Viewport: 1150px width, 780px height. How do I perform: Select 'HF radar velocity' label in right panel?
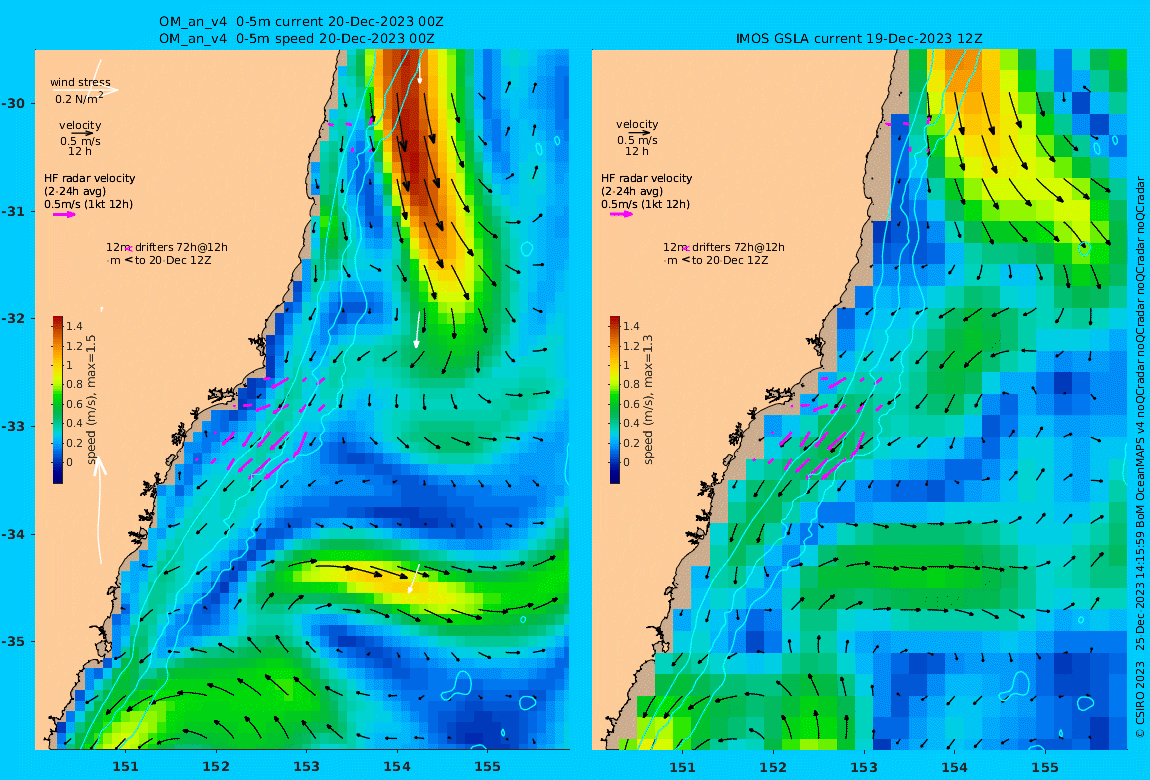pyautogui.click(x=647, y=178)
